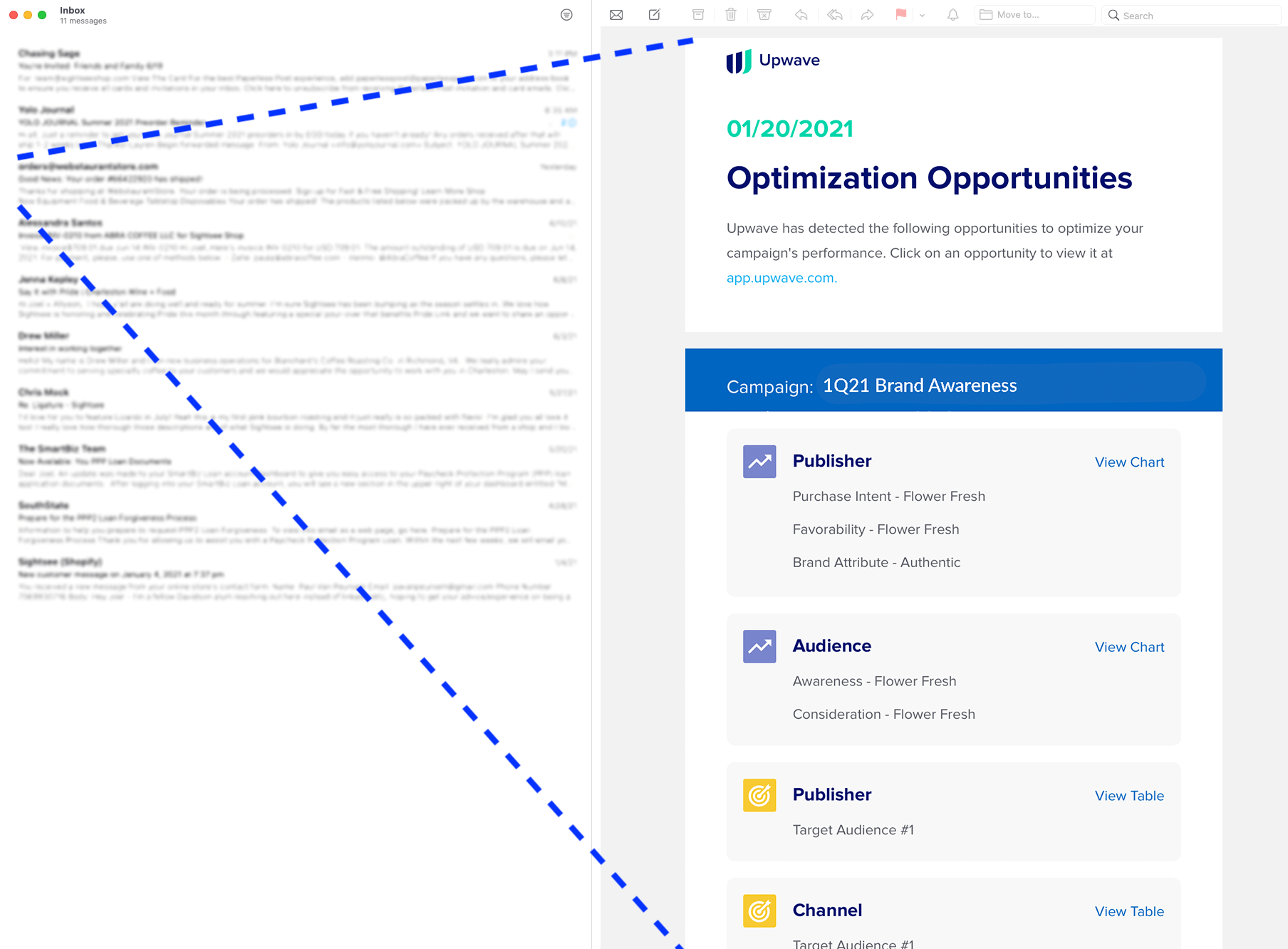Screen dimensions: 1288x949
Task: Archive the selected message
Action: coord(698,14)
